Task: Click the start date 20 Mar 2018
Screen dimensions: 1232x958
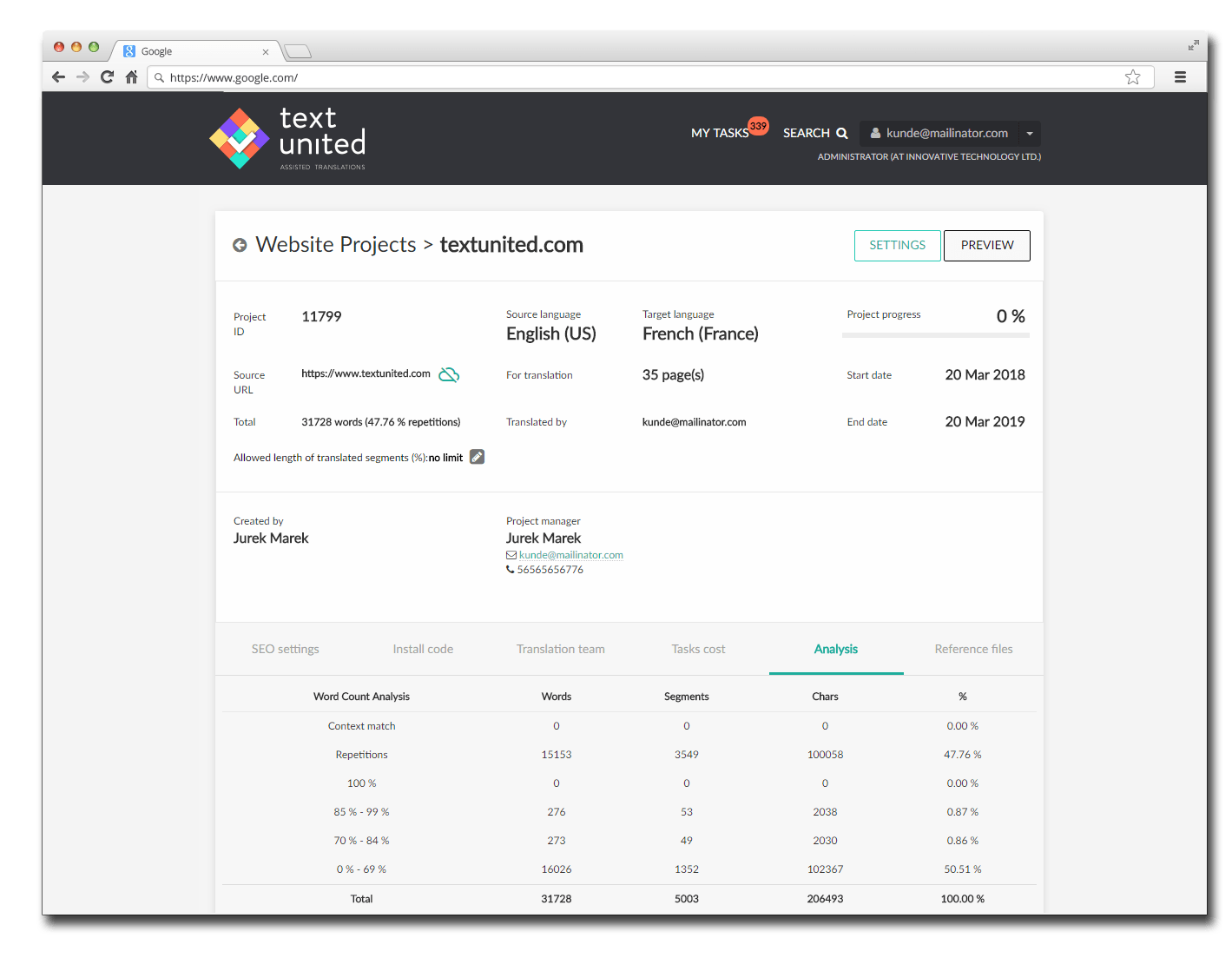Action: coord(985,375)
